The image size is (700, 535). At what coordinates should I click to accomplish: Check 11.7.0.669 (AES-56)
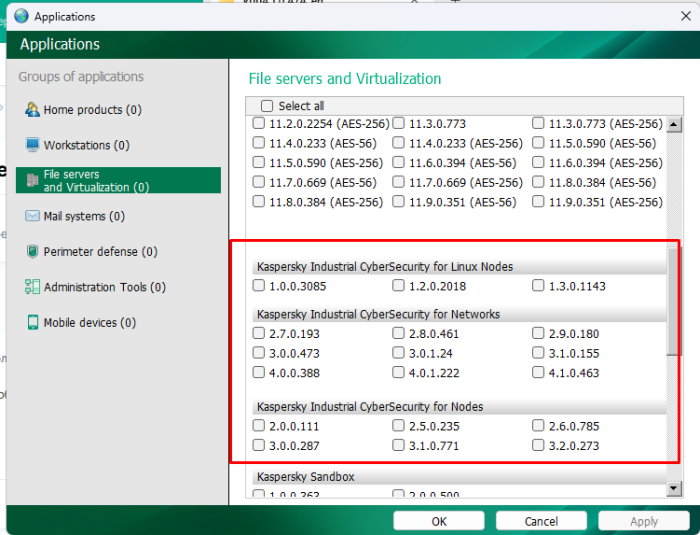(x=258, y=182)
